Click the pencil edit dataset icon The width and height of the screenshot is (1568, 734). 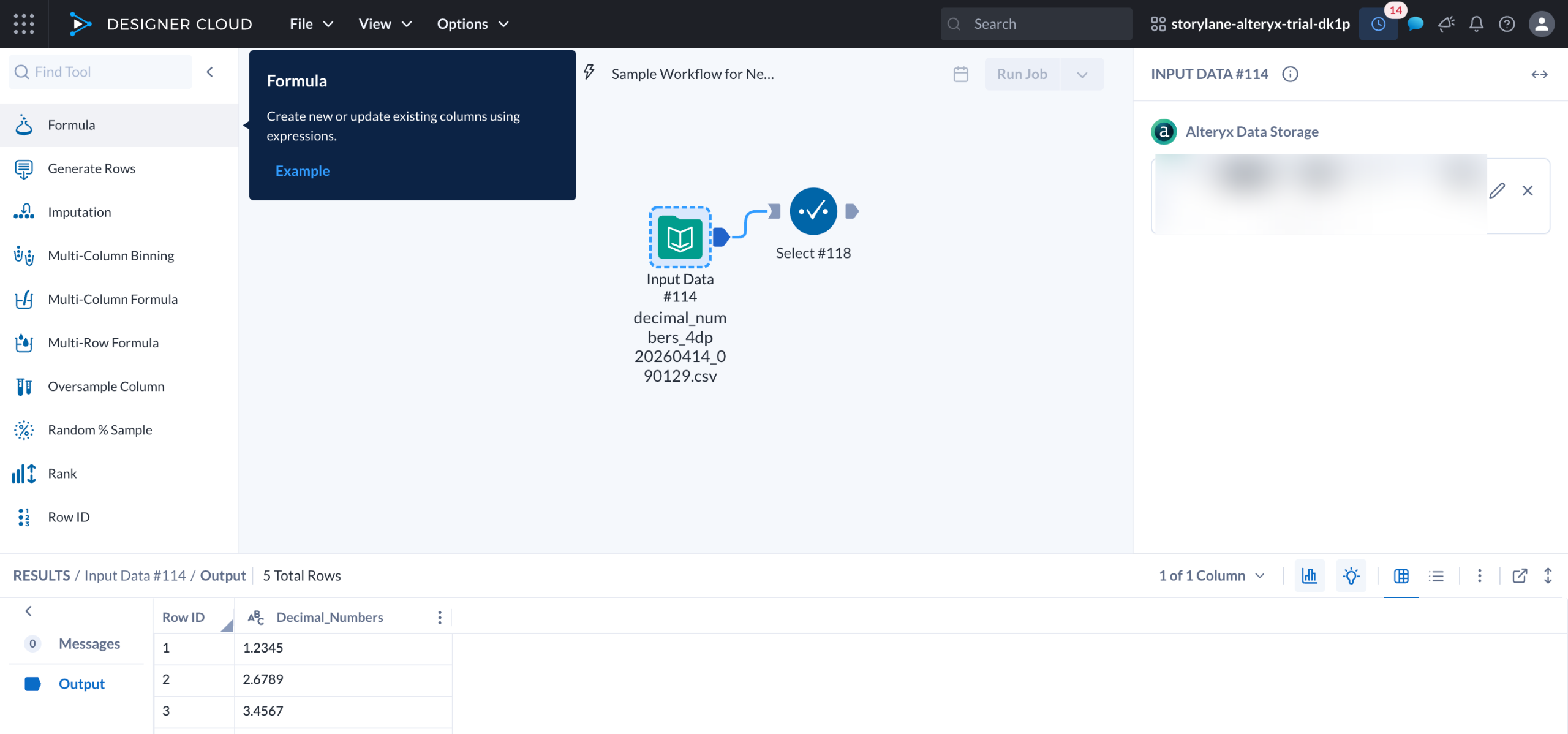[x=1497, y=191]
